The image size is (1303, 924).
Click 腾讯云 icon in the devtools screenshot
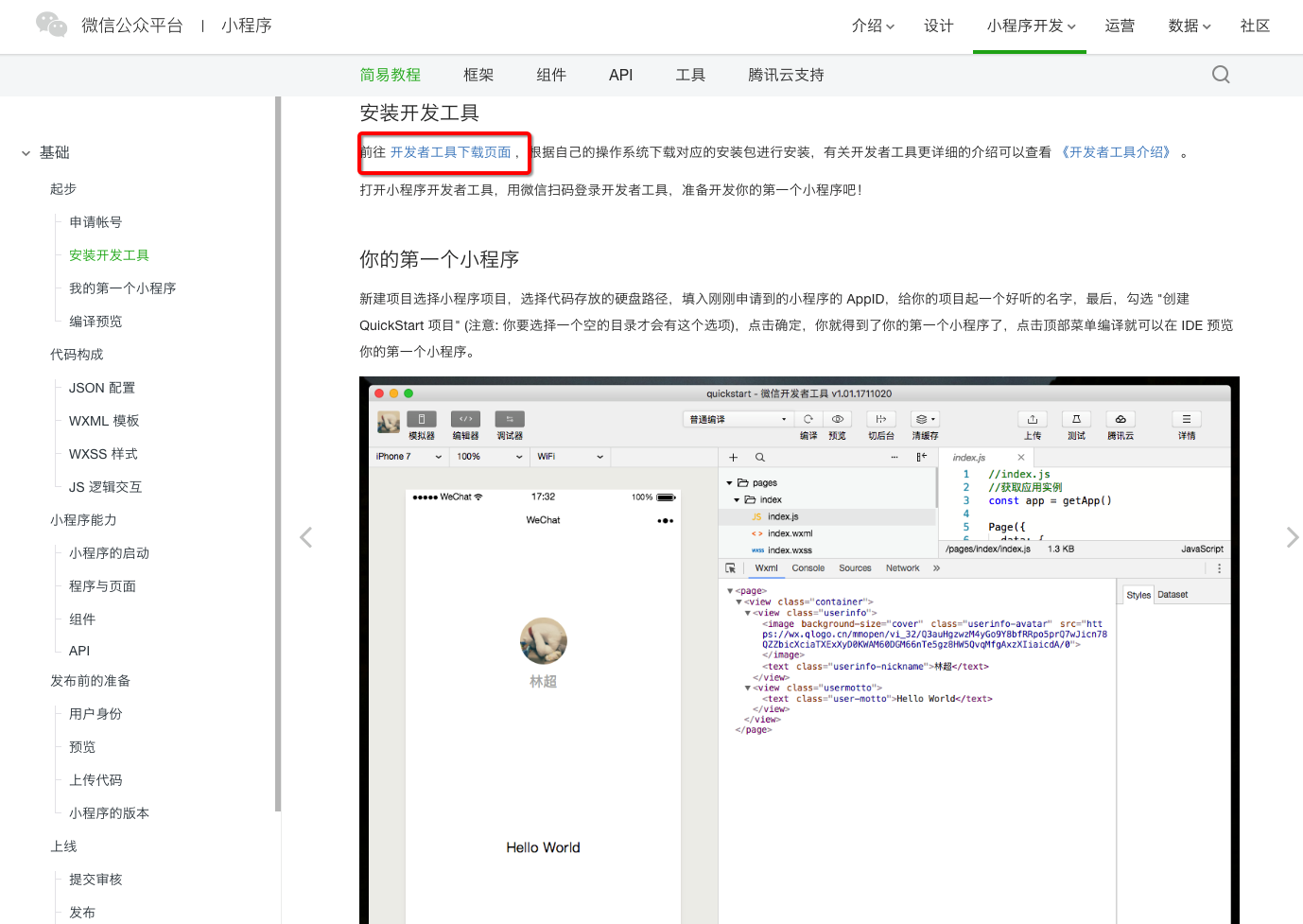click(x=1121, y=419)
